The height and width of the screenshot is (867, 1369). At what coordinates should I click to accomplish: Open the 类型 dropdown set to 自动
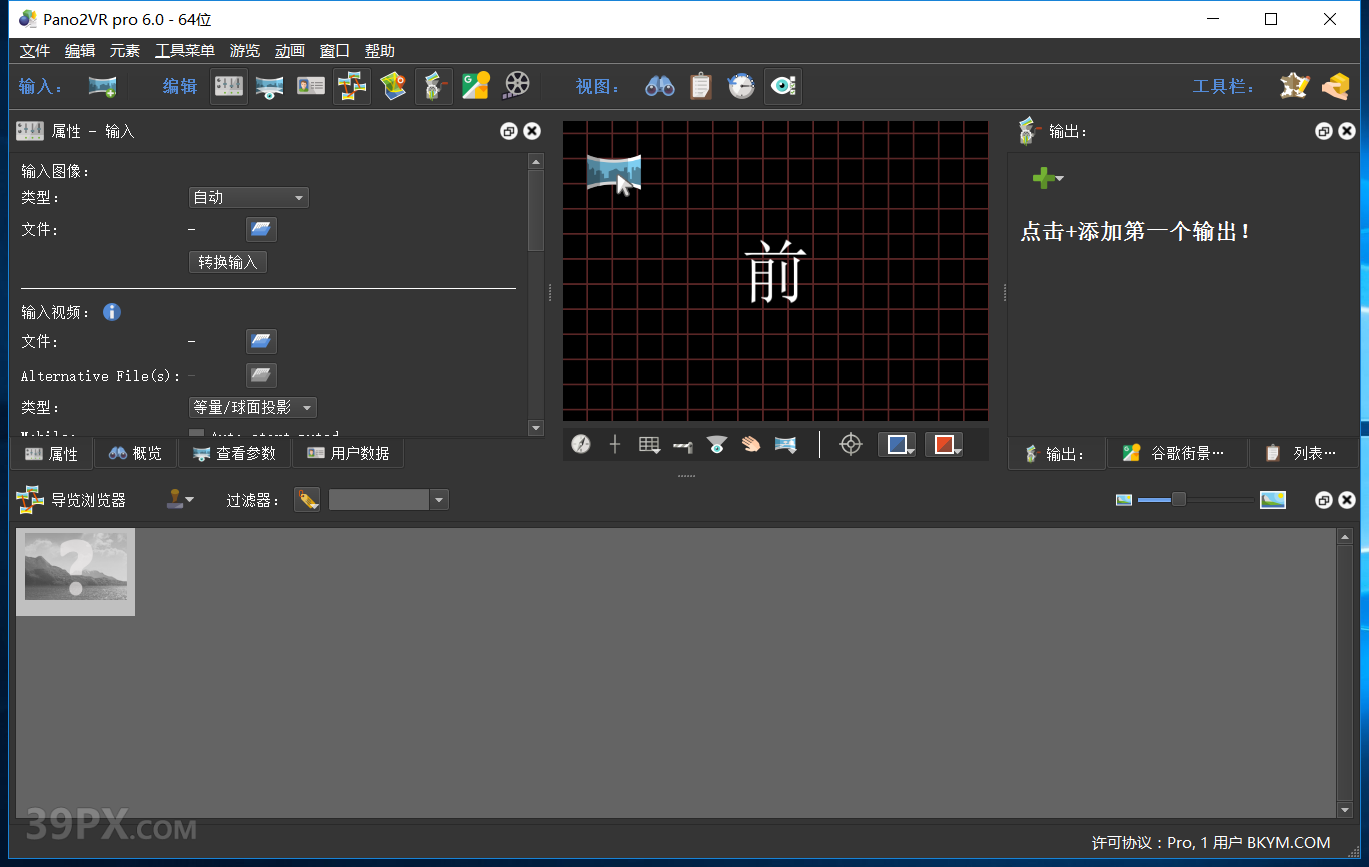point(249,198)
